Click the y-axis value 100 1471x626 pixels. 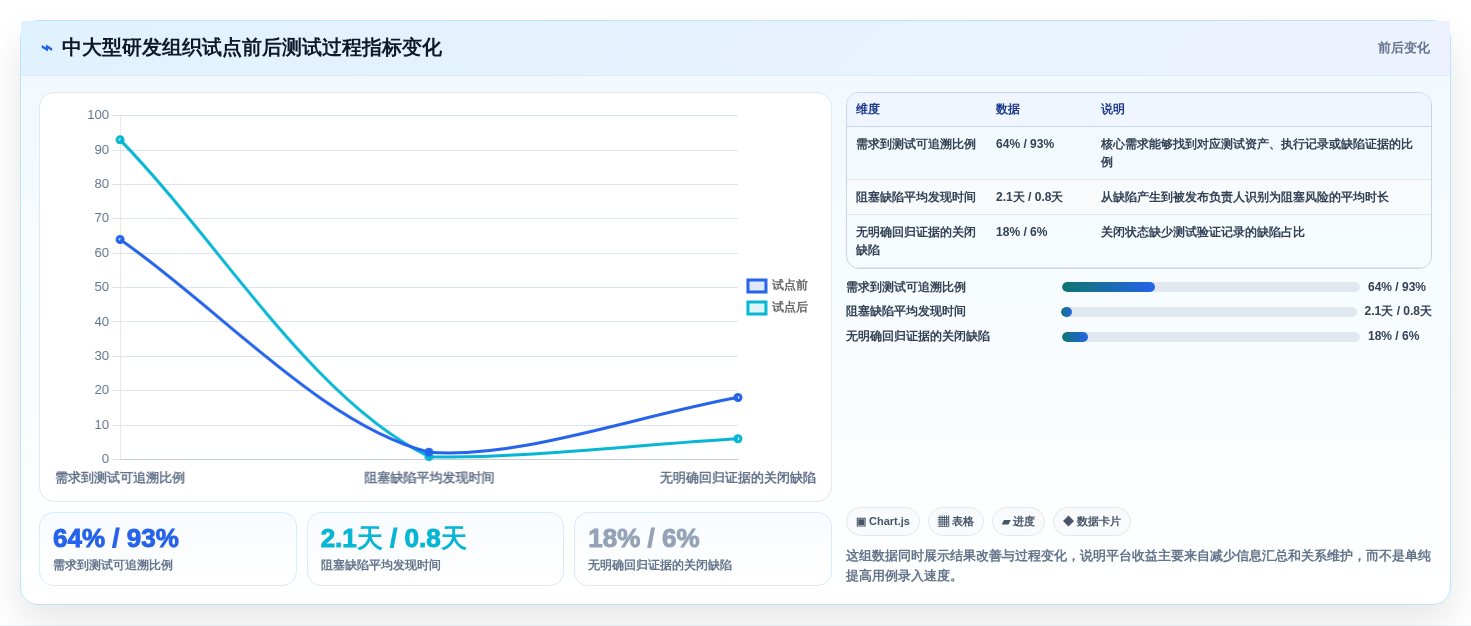click(98, 115)
